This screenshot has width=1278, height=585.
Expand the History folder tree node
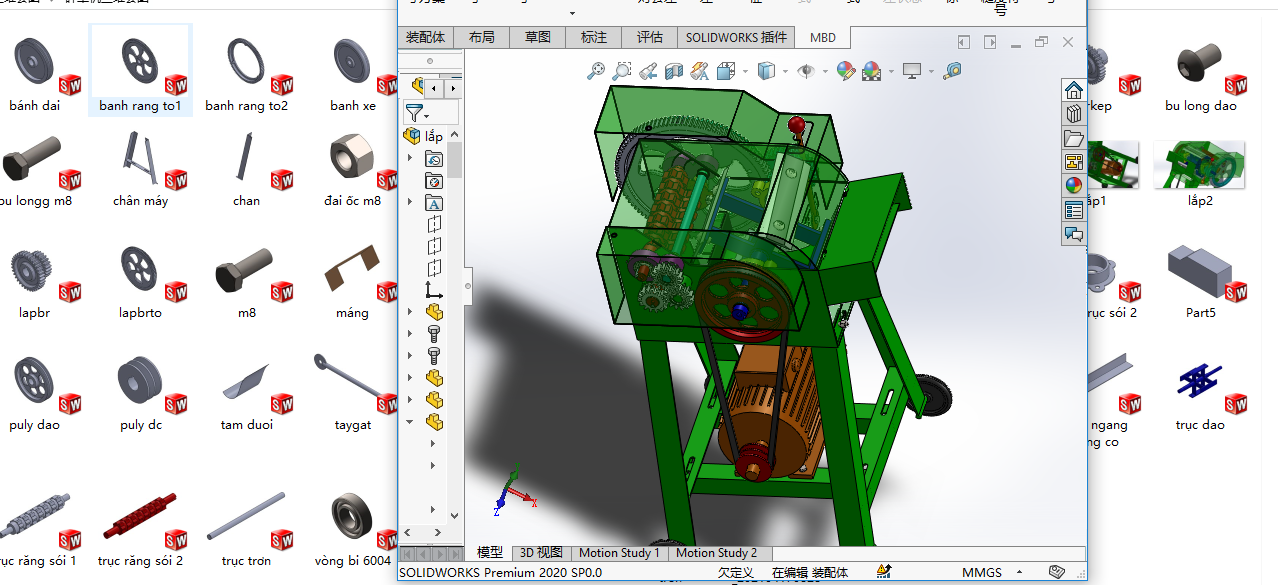click(x=410, y=159)
